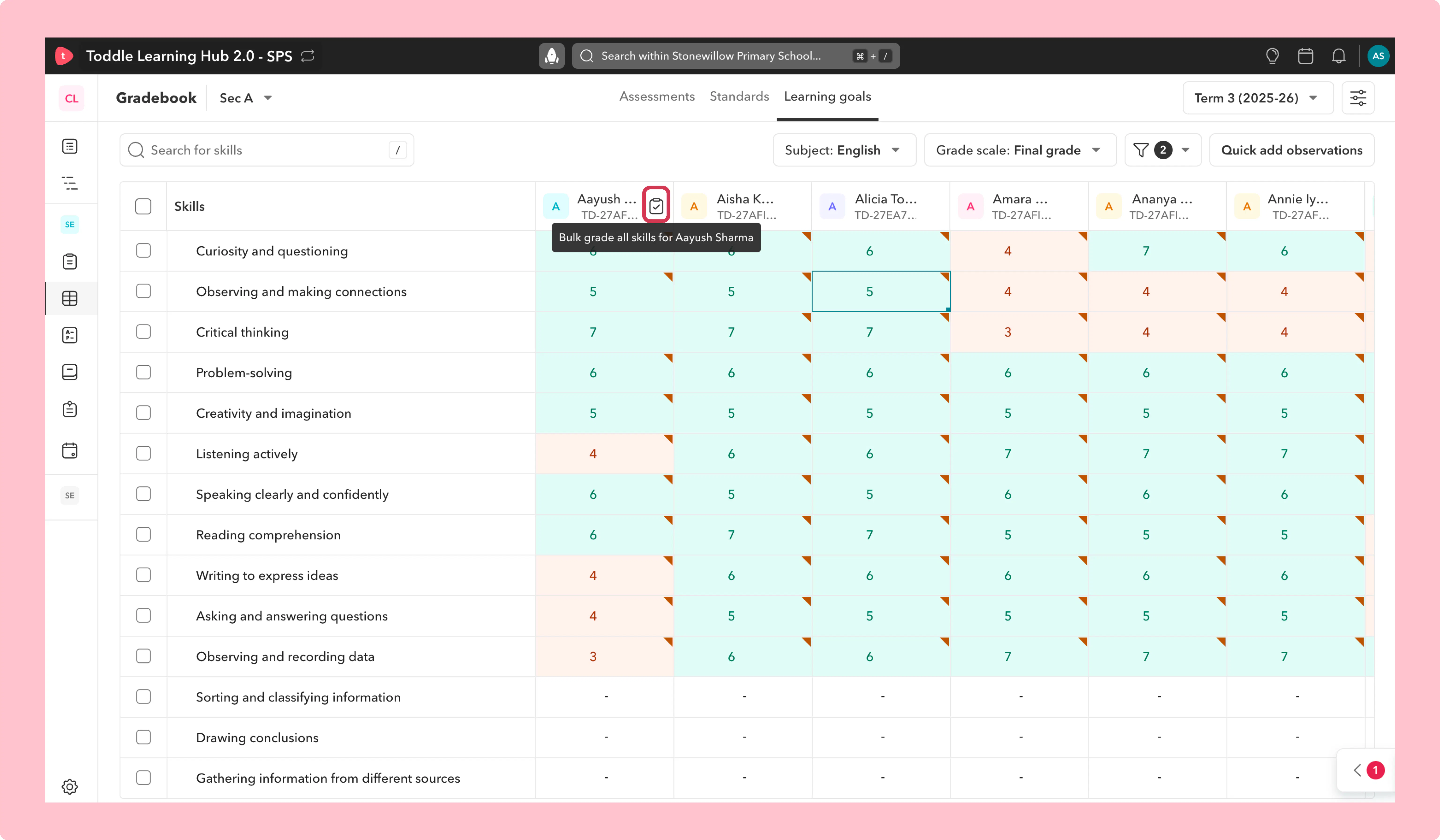1440x840 pixels.
Task: Open the class stream list icon in sidebar
Action: (70, 146)
